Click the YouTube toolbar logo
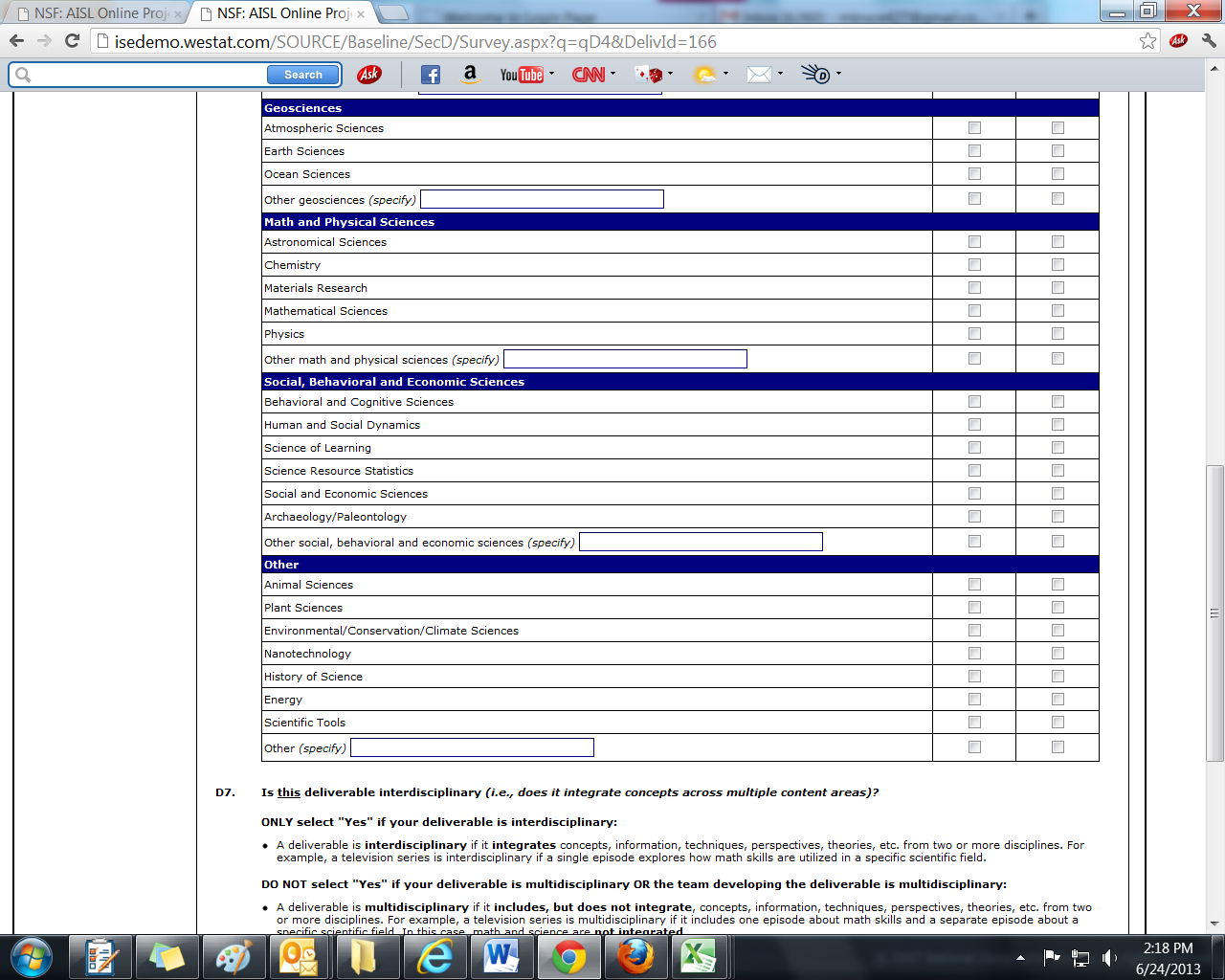Screen dimensions: 1225x980 click(x=522, y=75)
